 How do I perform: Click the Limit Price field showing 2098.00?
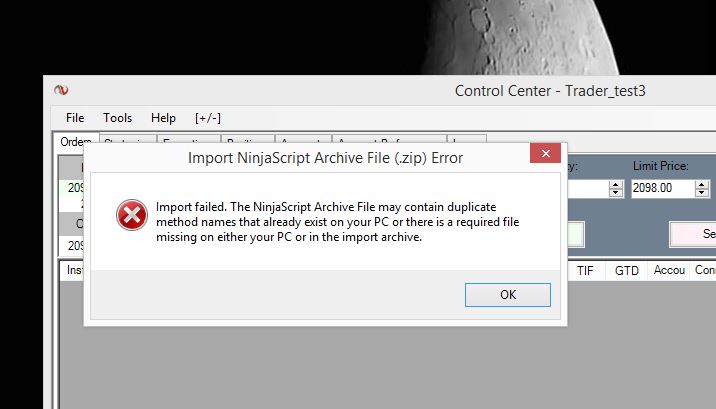click(662, 188)
